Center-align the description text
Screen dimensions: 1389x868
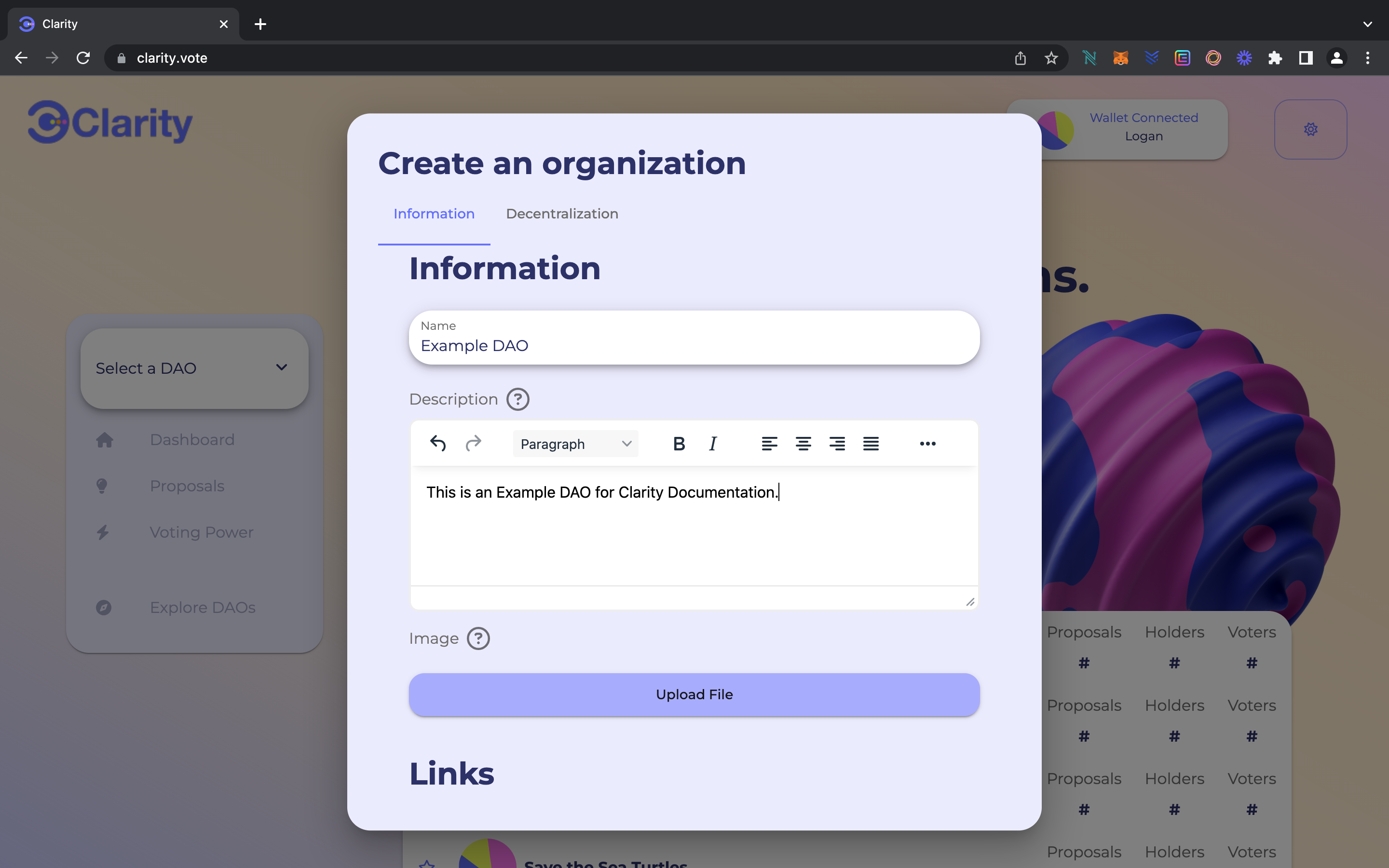click(803, 444)
